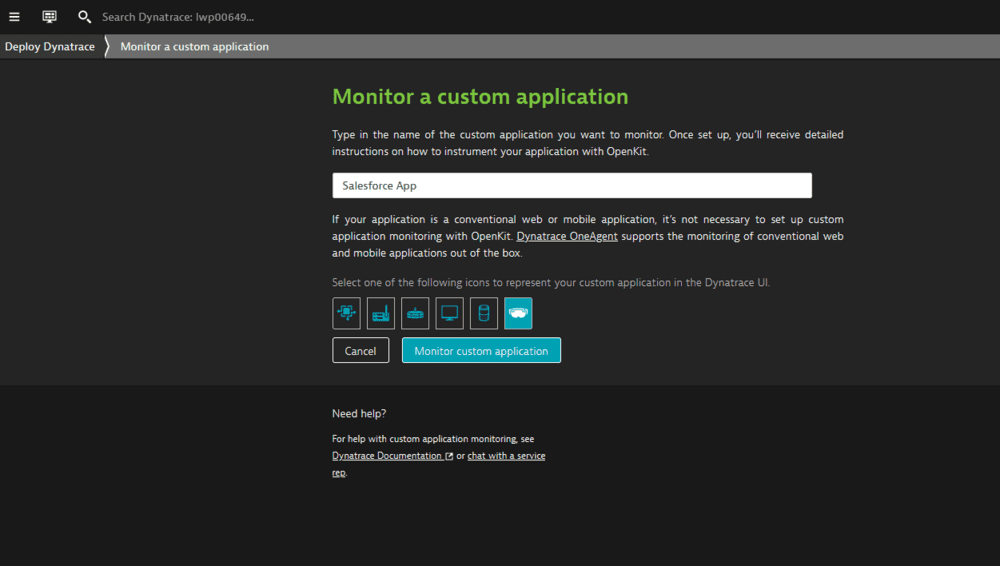
Task: Click the external link icon beside Documentation
Action: click(x=449, y=456)
